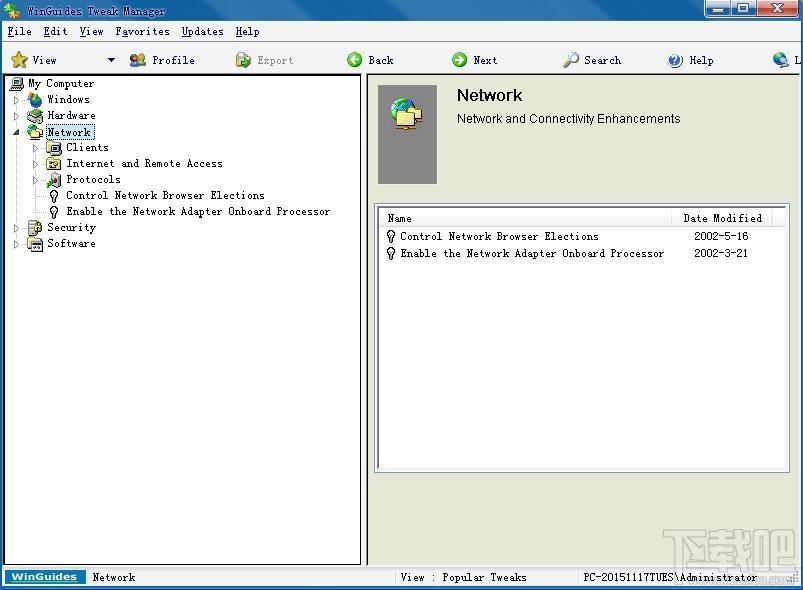This screenshot has height=590, width=803.
Task: Click the Windows tree node icon
Action: click(35, 100)
